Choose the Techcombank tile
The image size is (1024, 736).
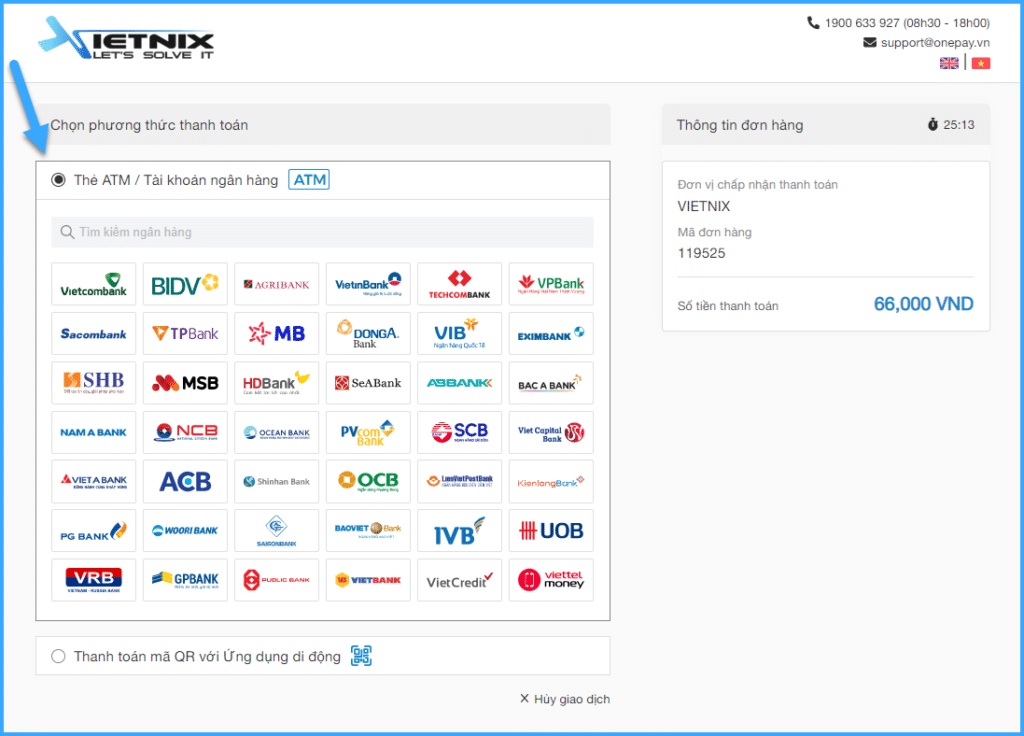pos(459,284)
